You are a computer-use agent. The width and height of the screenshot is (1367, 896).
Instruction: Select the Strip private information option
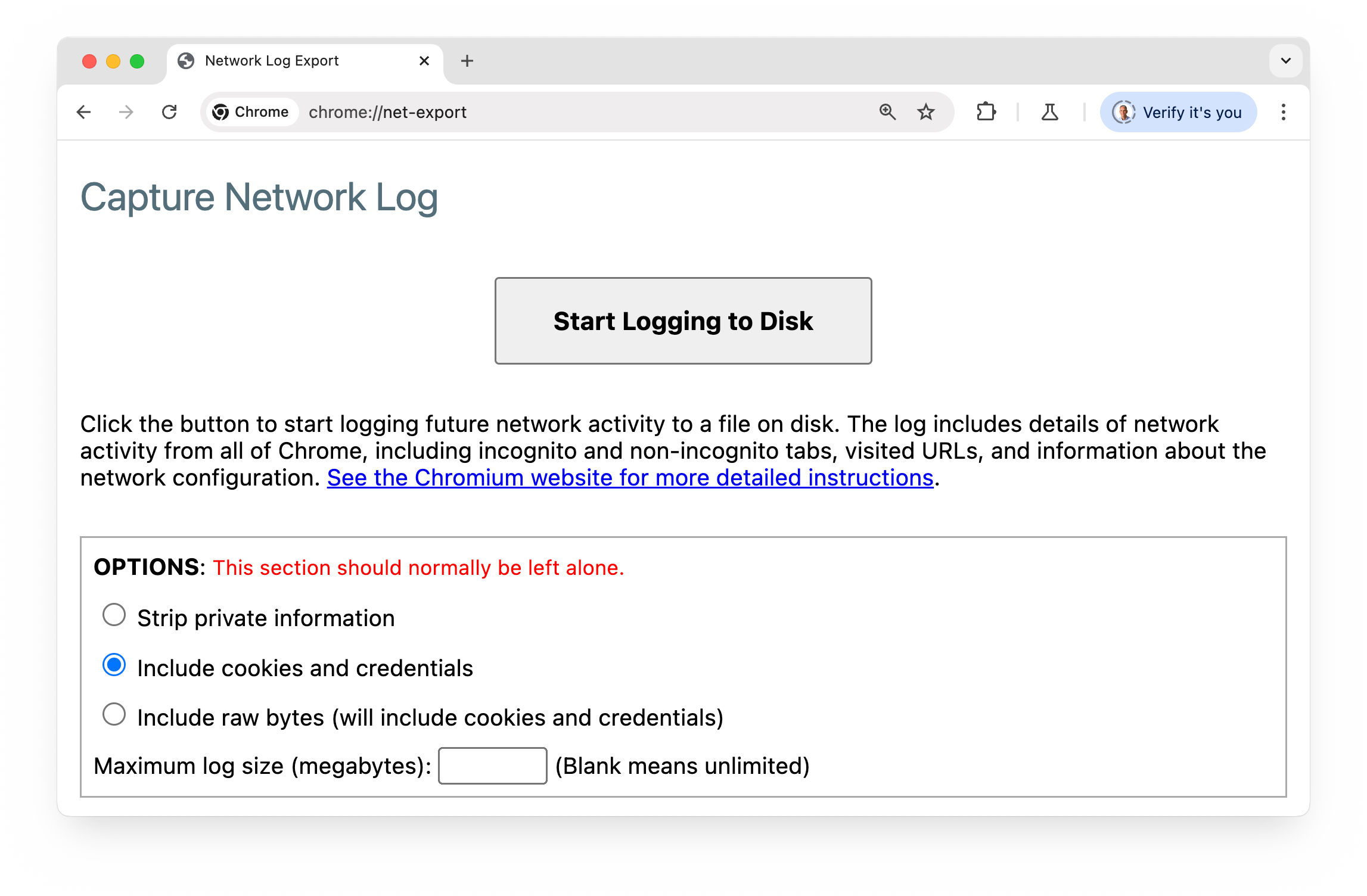tap(113, 616)
